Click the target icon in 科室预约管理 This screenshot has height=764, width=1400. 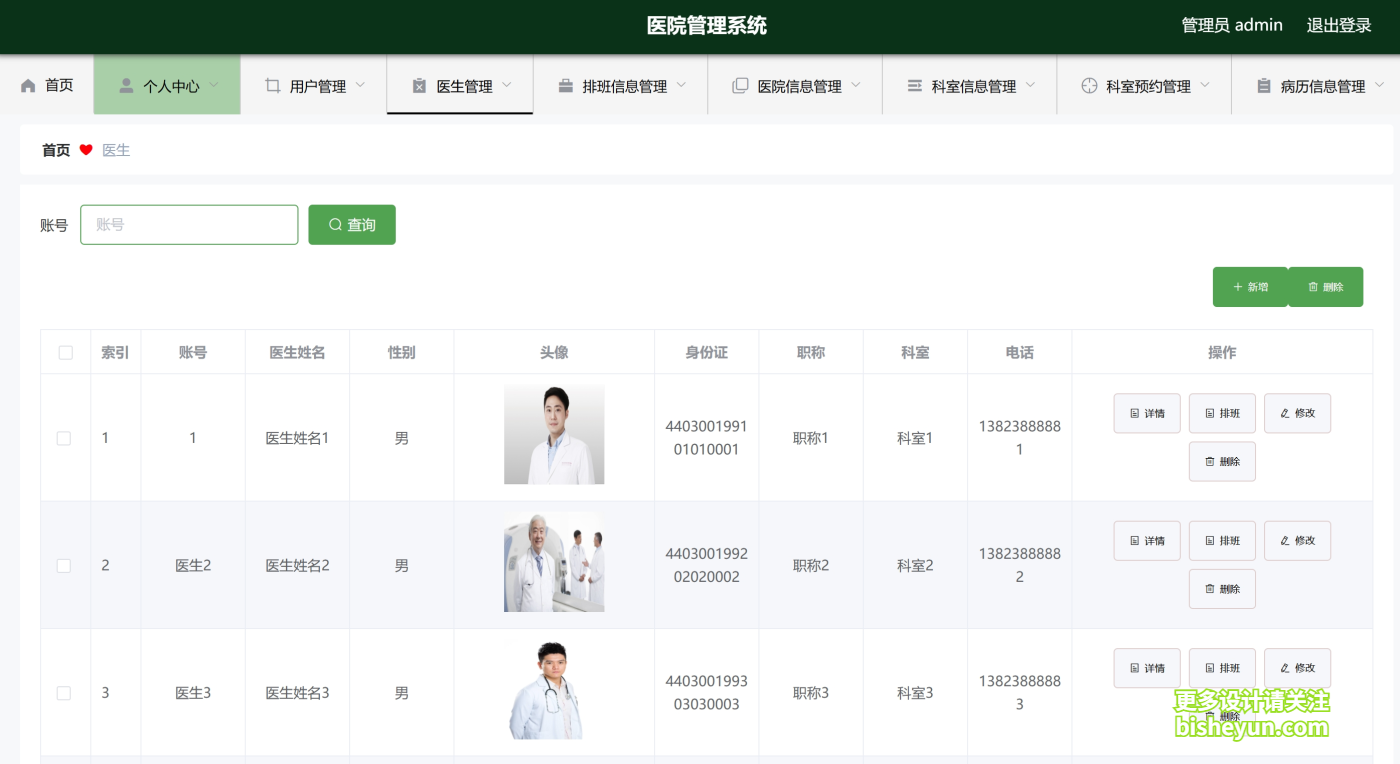(1089, 86)
